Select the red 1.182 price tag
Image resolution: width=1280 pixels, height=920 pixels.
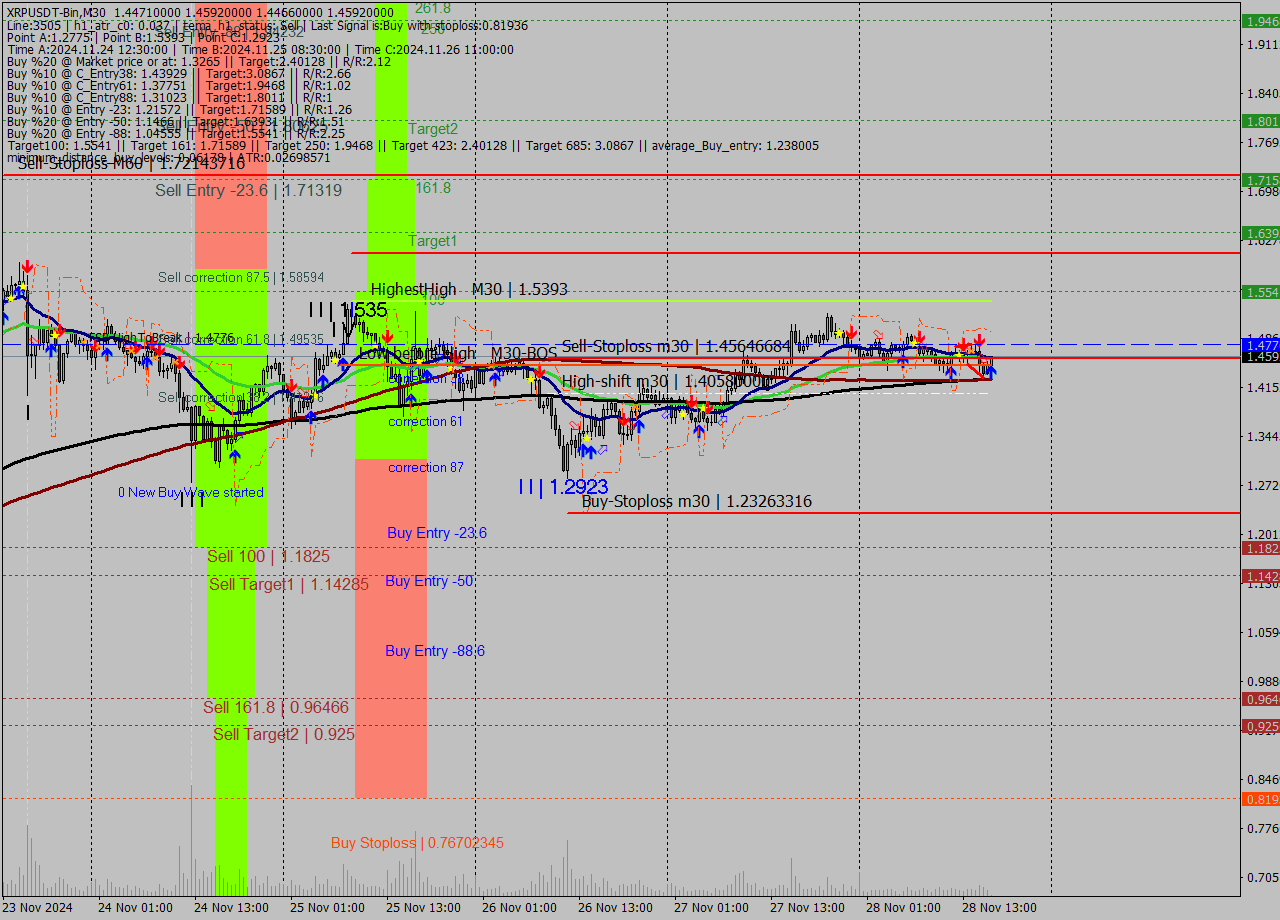[x=1261, y=548]
